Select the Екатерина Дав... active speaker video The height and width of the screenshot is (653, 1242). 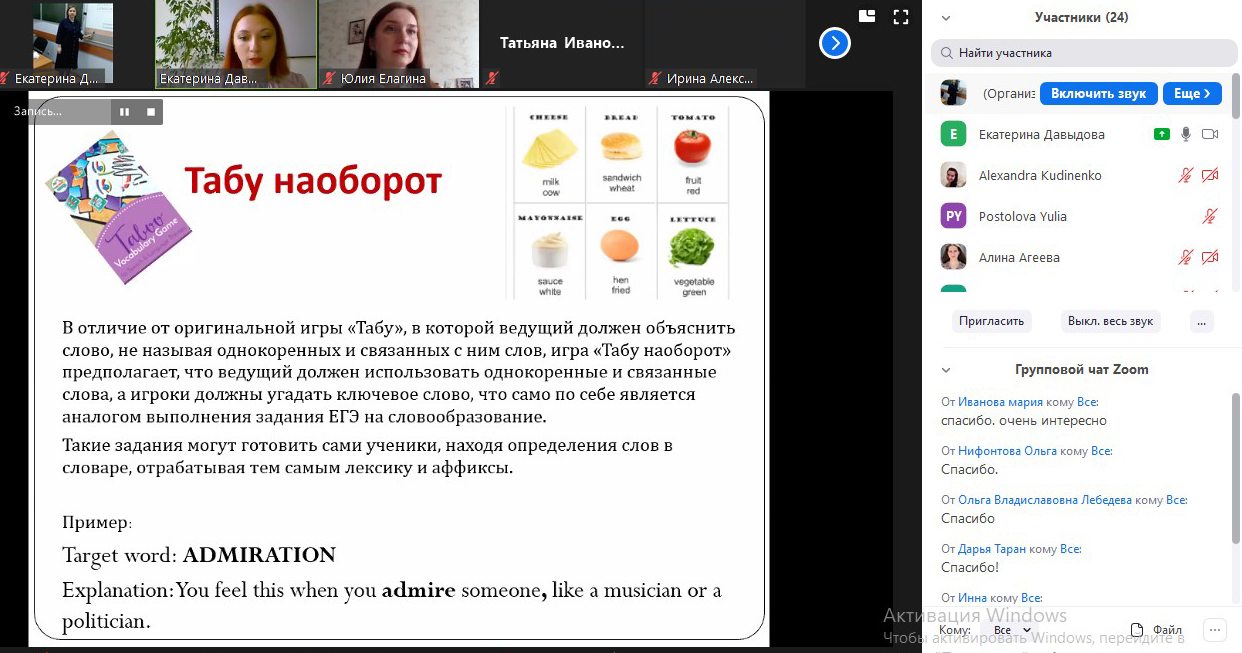tap(236, 43)
